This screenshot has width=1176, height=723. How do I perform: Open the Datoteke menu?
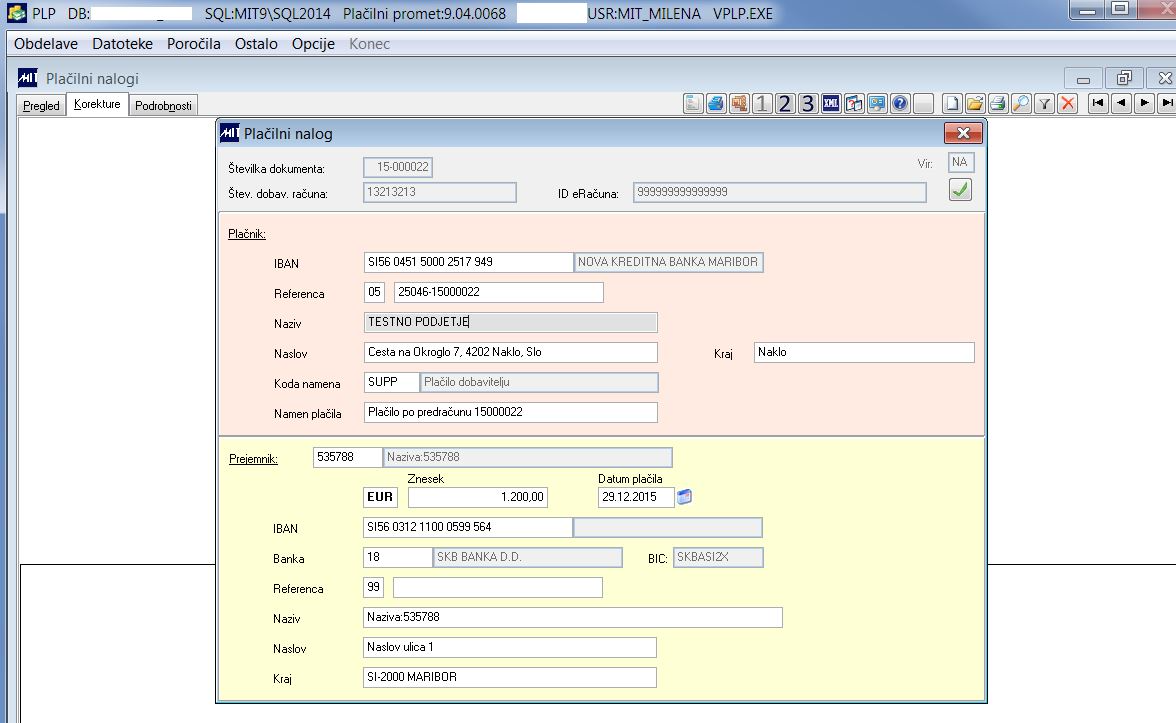click(x=122, y=44)
